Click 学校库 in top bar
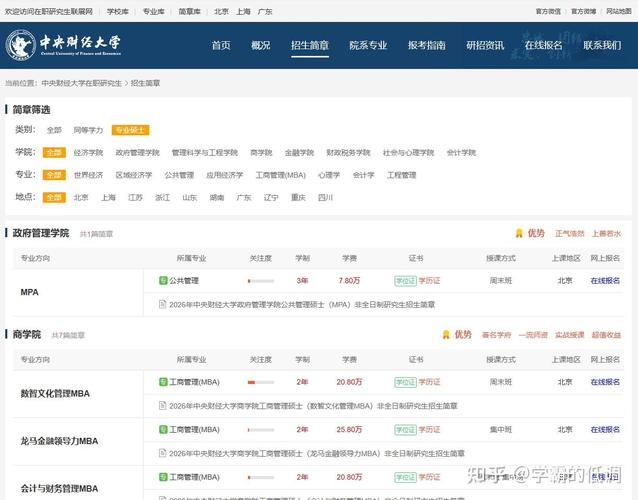This screenshot has width=638, height=500. [x=118, y=11]
